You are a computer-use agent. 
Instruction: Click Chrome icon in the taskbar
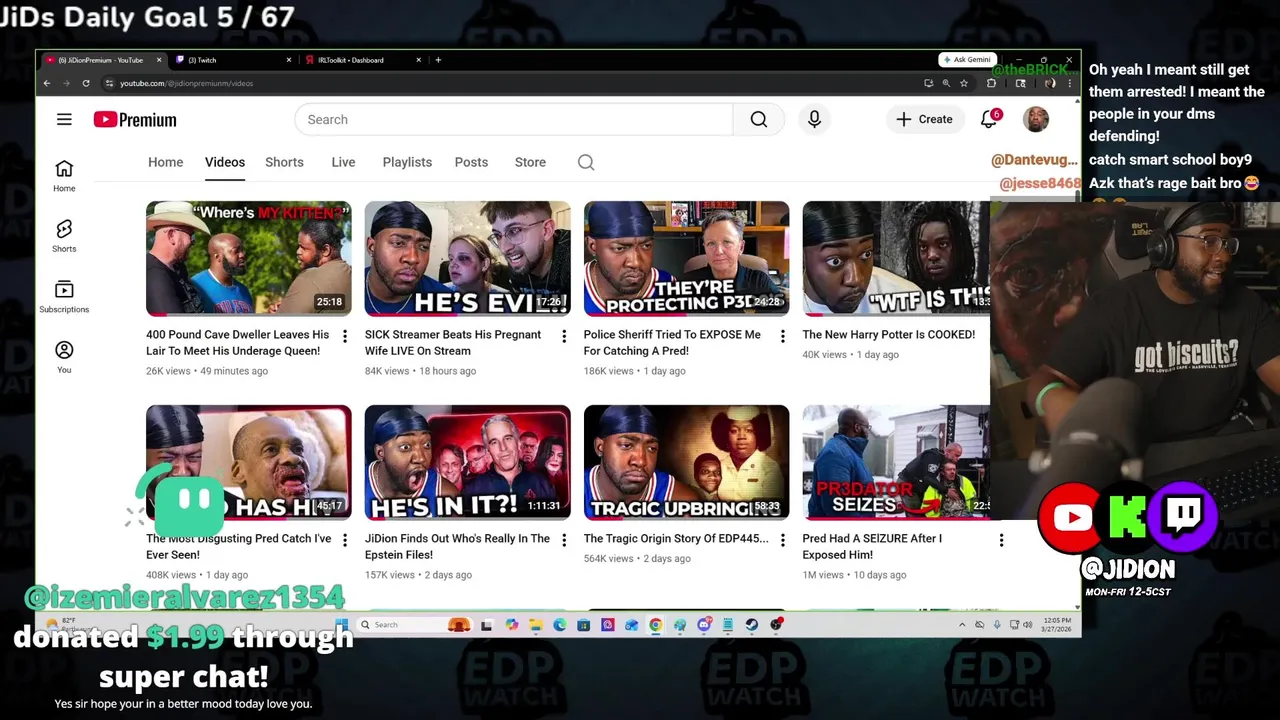click(655, 625)
